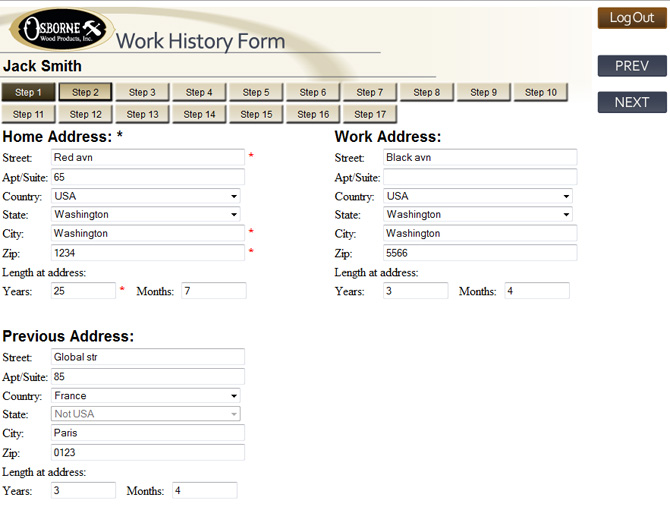This screenshot has width=670, height=510.
Task: Click the empty Work Address Apt/Suite field
Action: click(x=480, y=177)
